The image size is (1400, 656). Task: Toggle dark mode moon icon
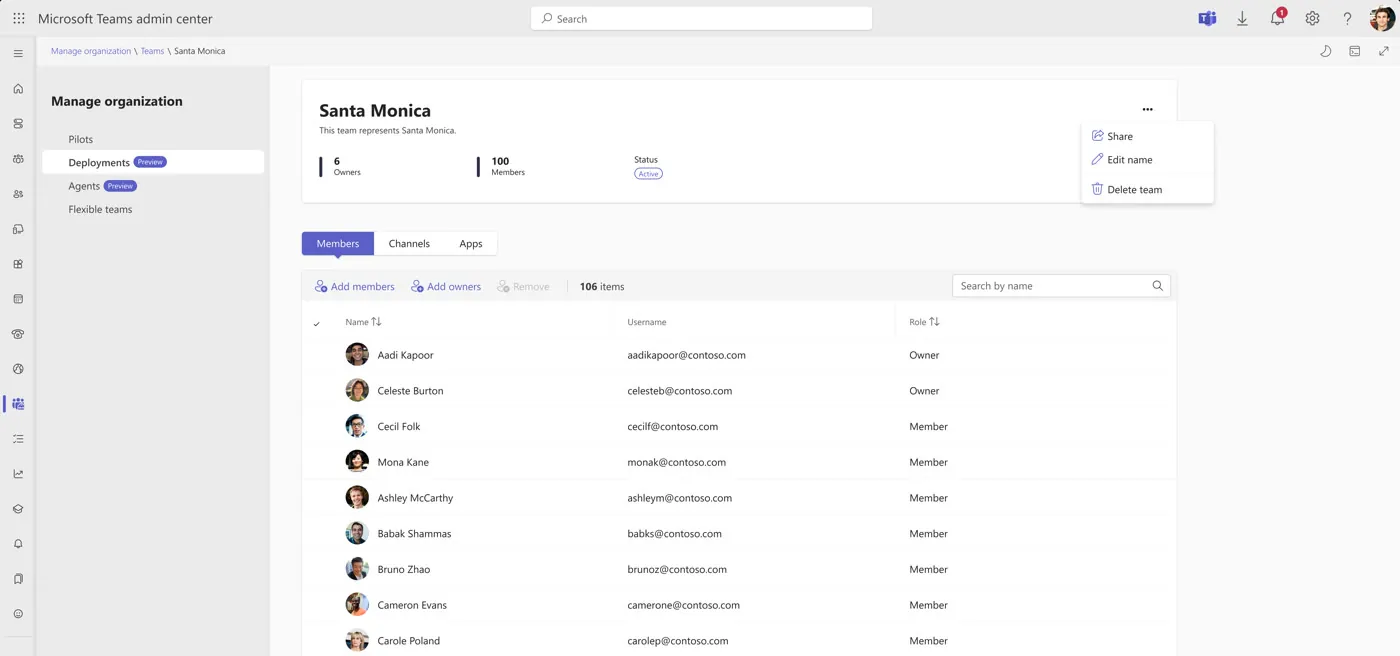pos(1326,51)
